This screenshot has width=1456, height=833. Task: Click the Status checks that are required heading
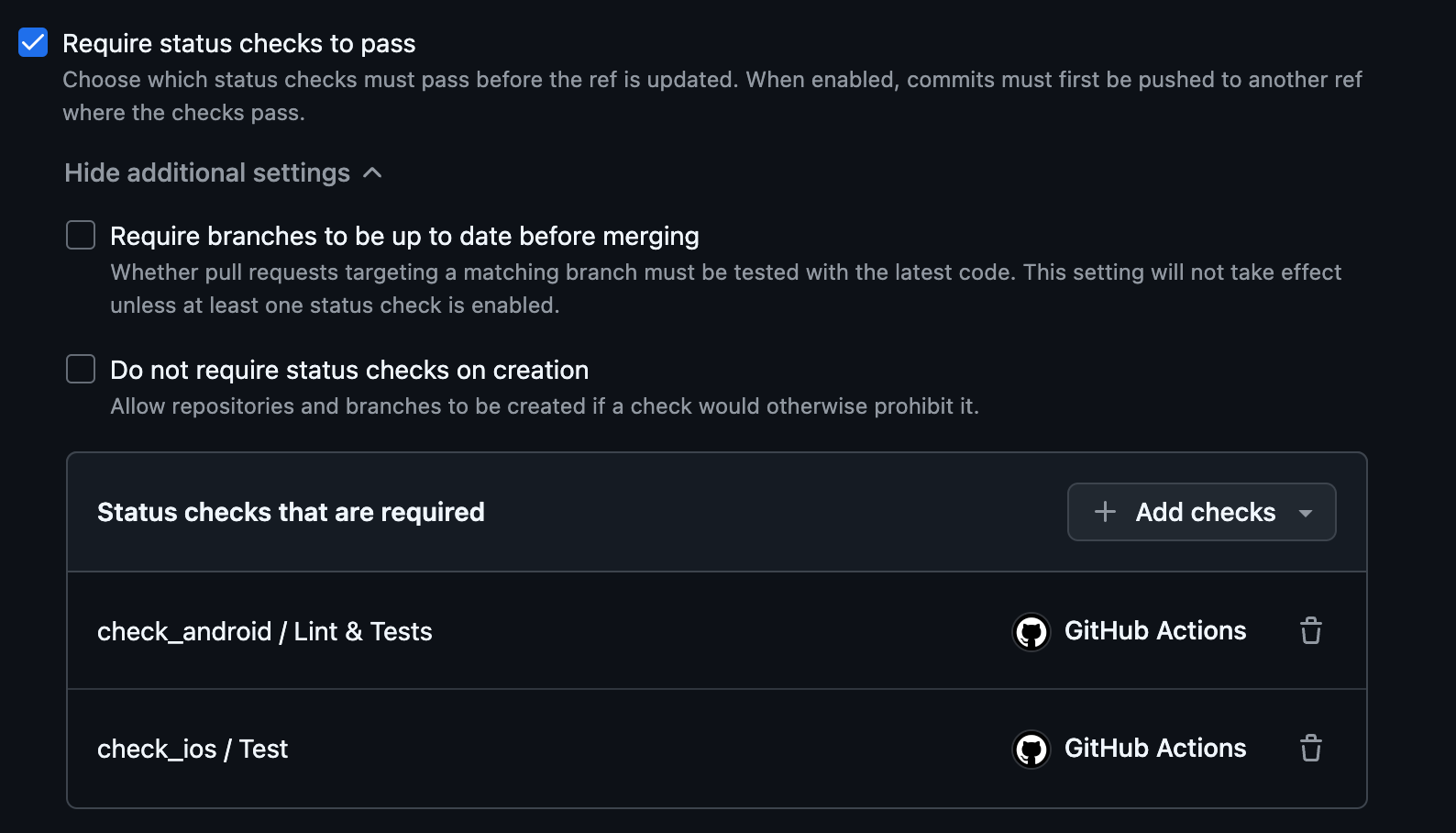[291, 512]
